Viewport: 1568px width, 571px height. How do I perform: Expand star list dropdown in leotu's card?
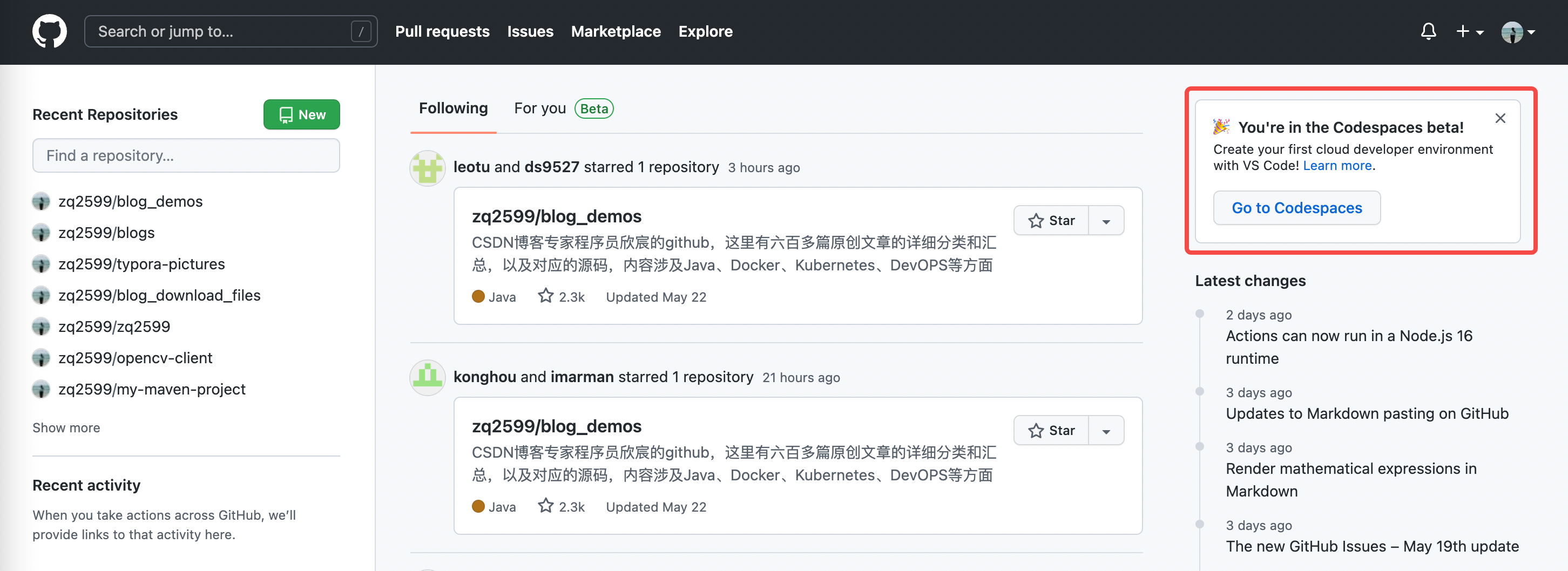(x=1106, y=221)
